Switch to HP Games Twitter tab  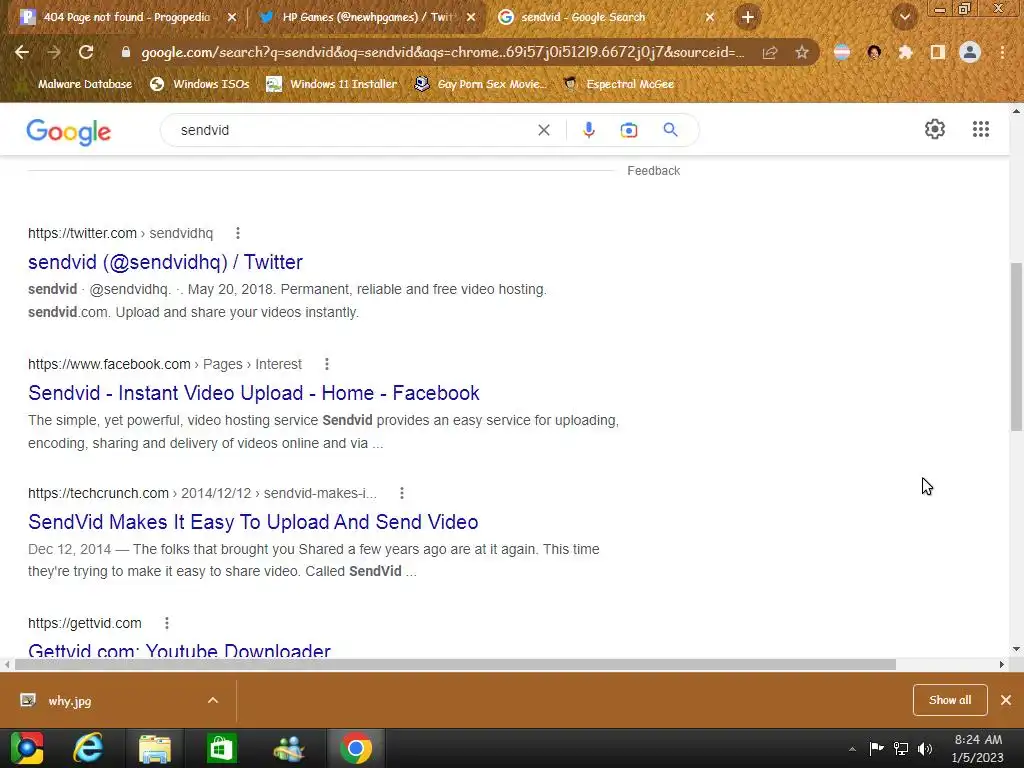(367, 18)
